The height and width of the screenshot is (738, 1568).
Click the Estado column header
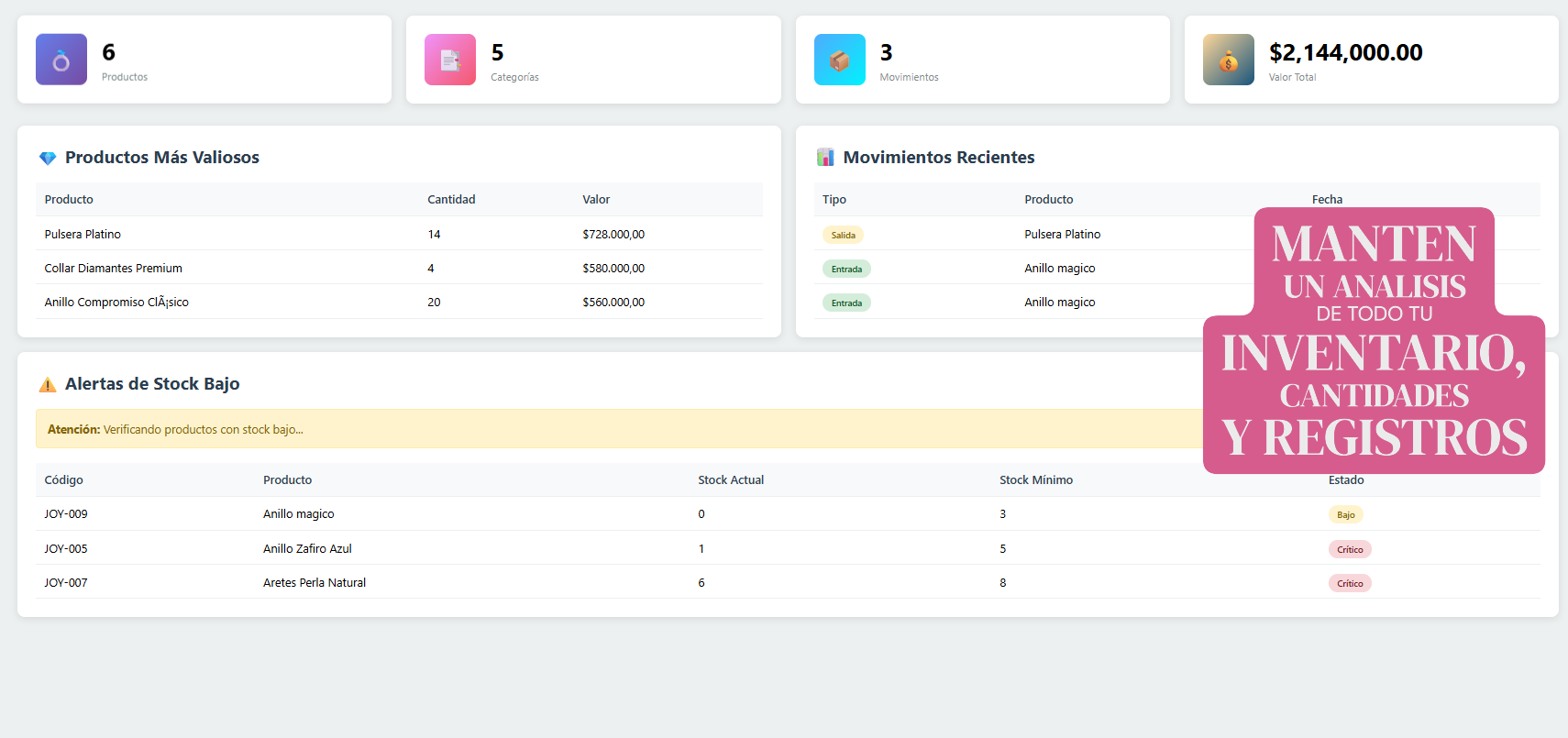pyautogui.click(x=1346, y=480)
